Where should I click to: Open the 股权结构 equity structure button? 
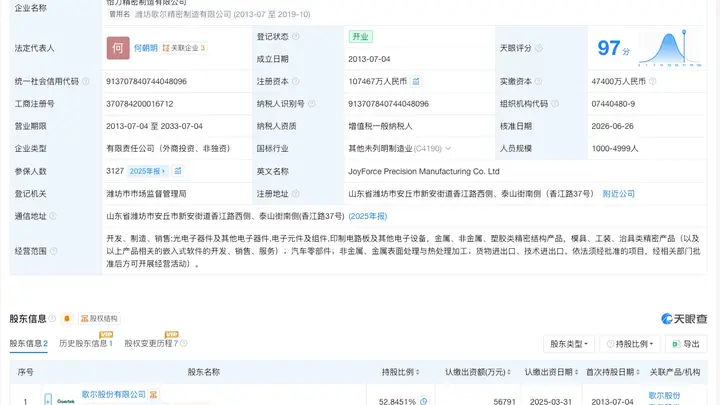(99, 318)
